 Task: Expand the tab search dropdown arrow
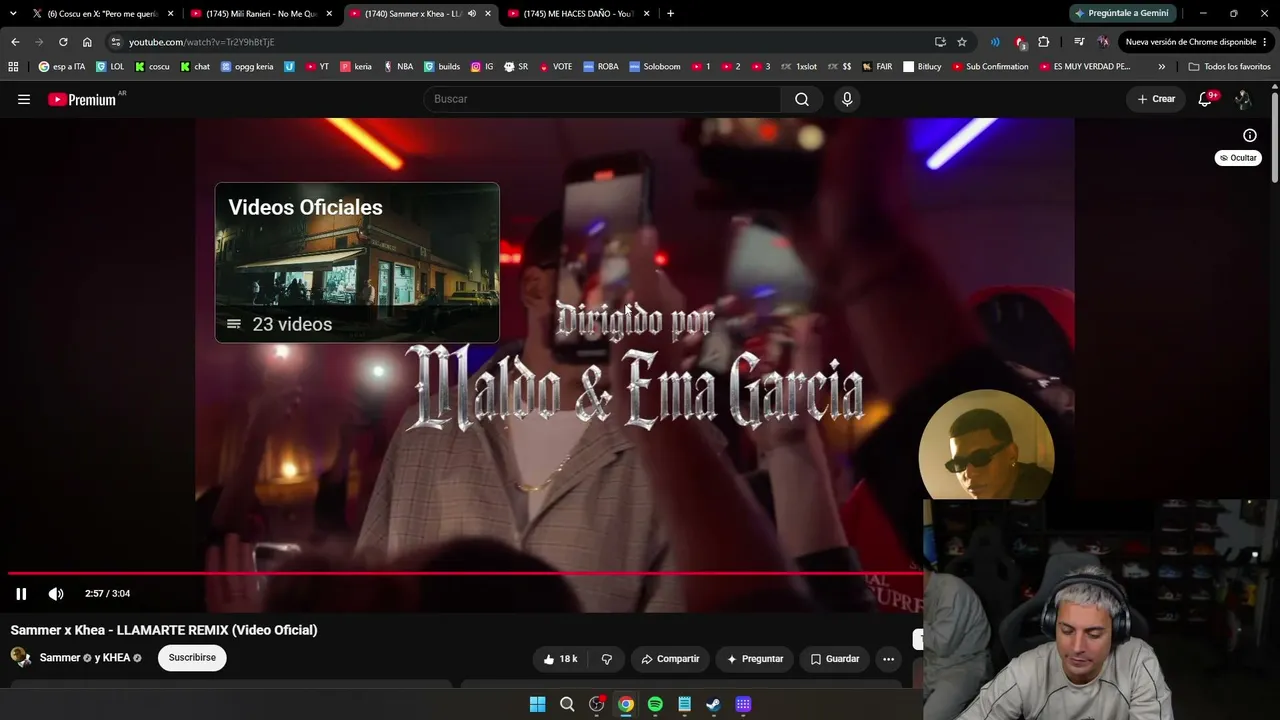pyautogui.click(x=13, y=13)
